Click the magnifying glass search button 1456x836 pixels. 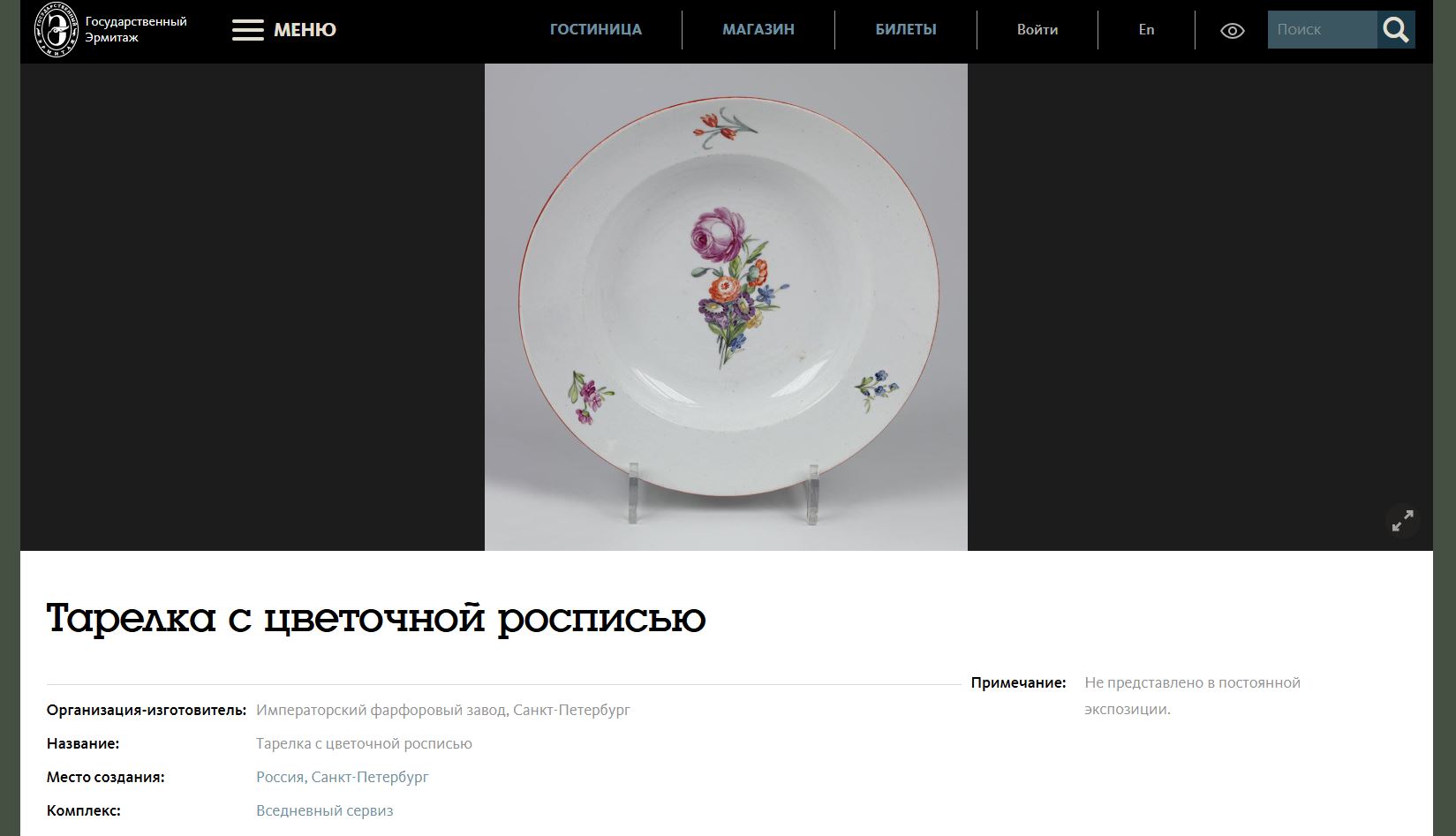[1396, 30]
